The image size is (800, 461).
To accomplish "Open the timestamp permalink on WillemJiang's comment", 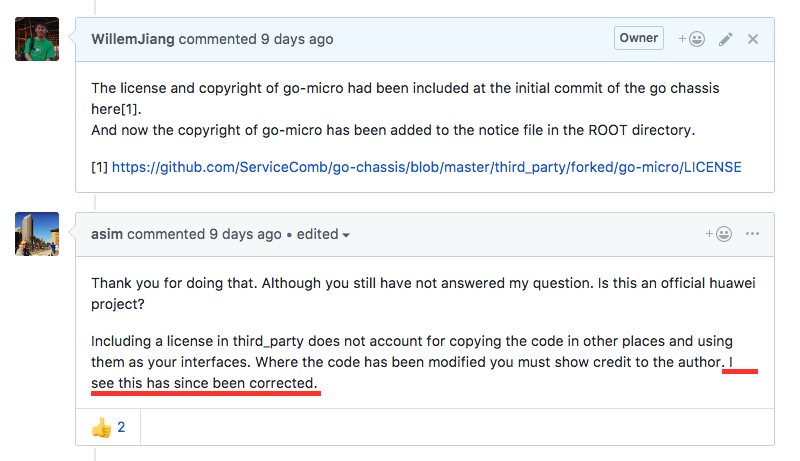I will click(x=297, y=39).
